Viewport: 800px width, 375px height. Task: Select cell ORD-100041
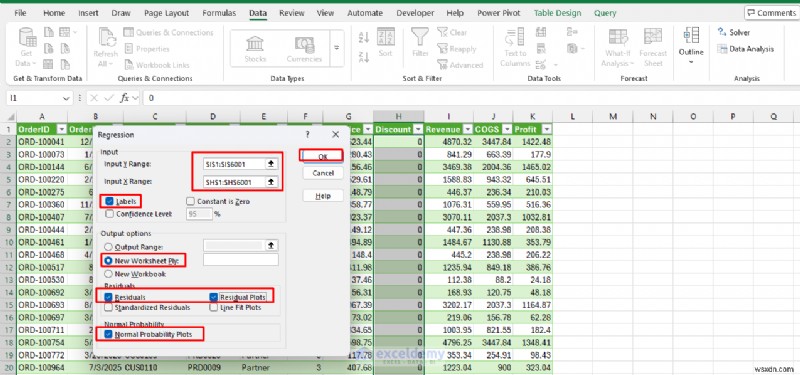[x=42, y=142]
